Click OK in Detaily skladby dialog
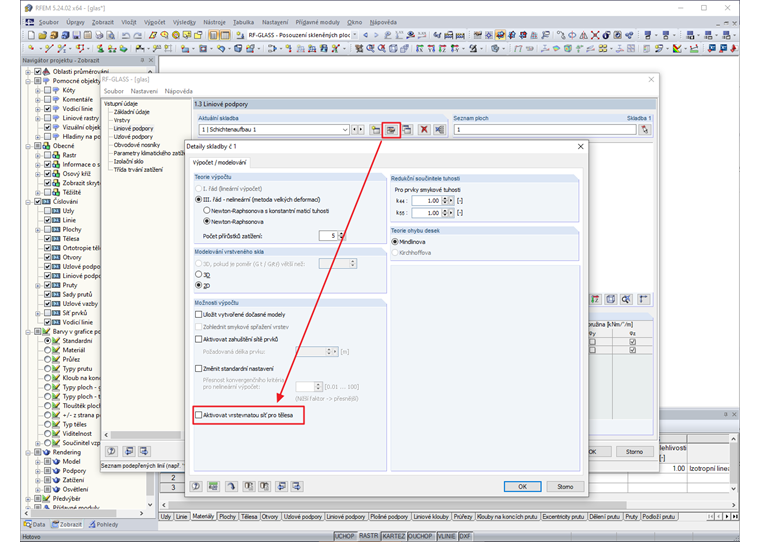Viewport: 760px width, 542px height. coord(522,486)
